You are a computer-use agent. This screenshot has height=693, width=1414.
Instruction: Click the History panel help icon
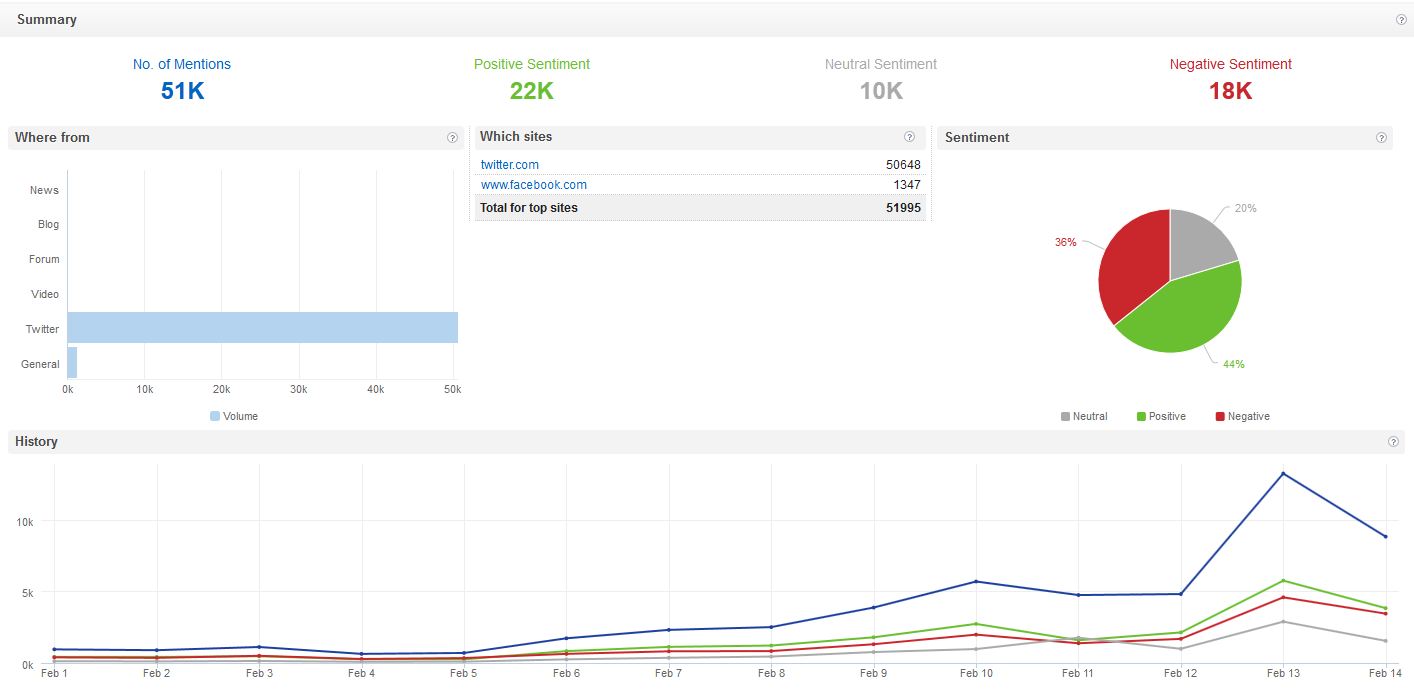[1393, 442]
